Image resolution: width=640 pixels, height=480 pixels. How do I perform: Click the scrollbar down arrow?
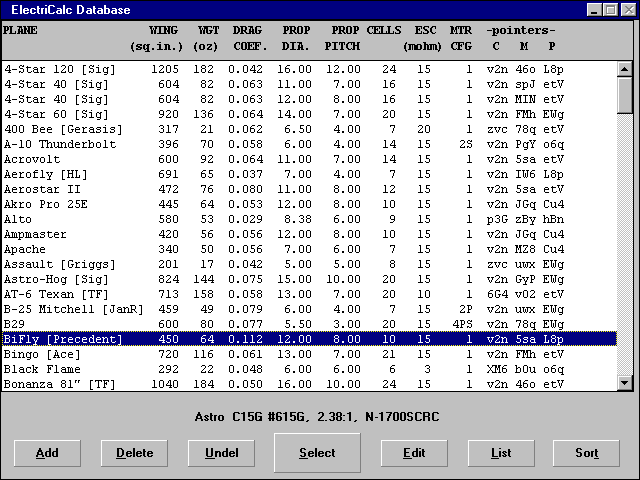624,383
